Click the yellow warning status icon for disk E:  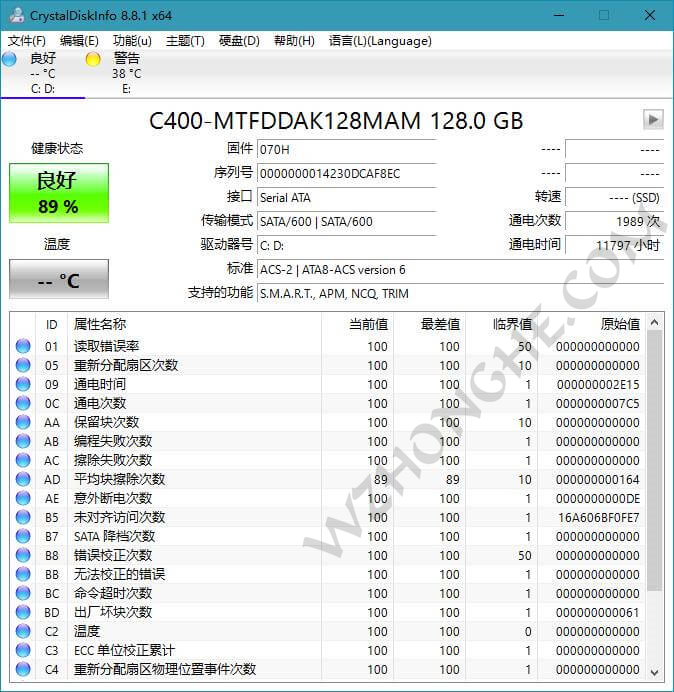pos(93,59)
